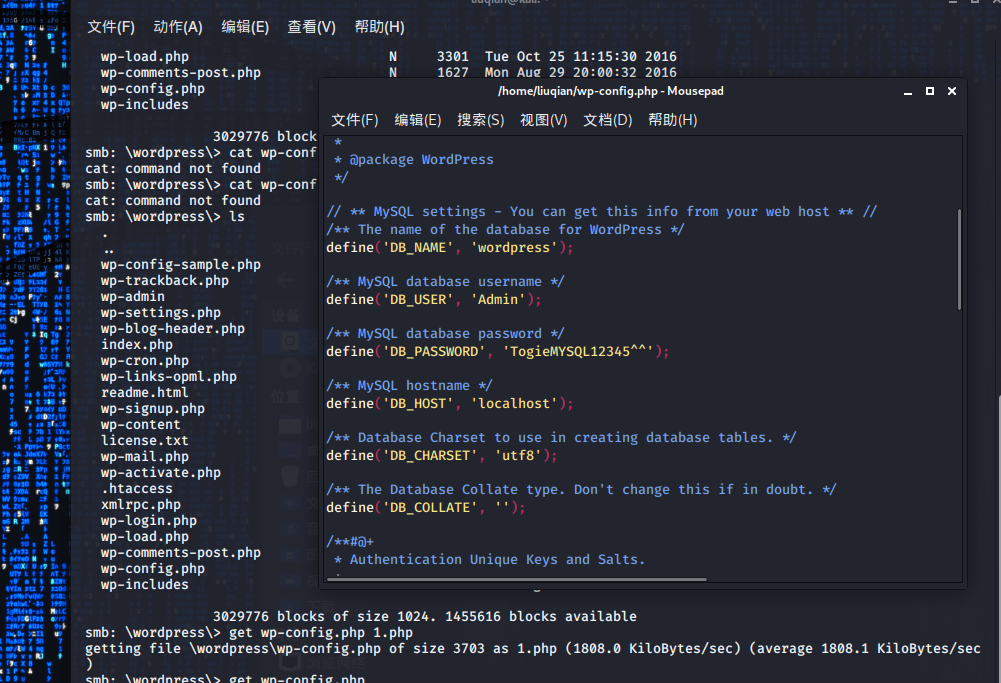Open terminal 动作(A) menu
The width and height of the screenshot is (1001, 683).
[x=178, y=27]
